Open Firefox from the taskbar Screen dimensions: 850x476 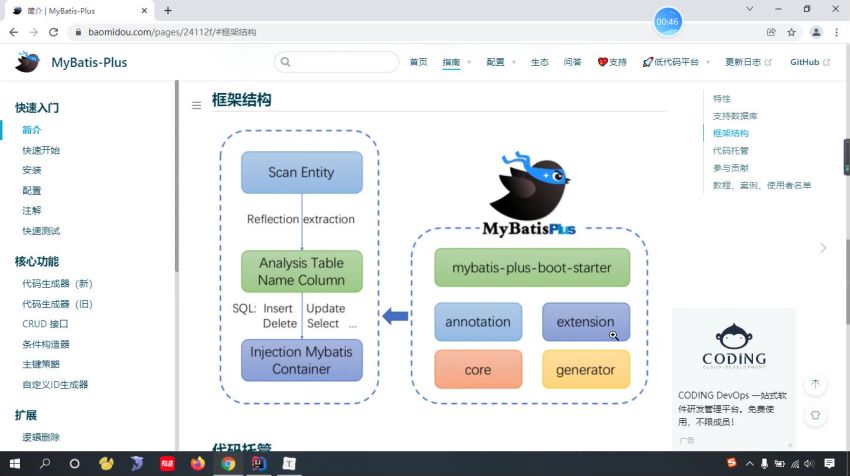click(x=197, y=464)
